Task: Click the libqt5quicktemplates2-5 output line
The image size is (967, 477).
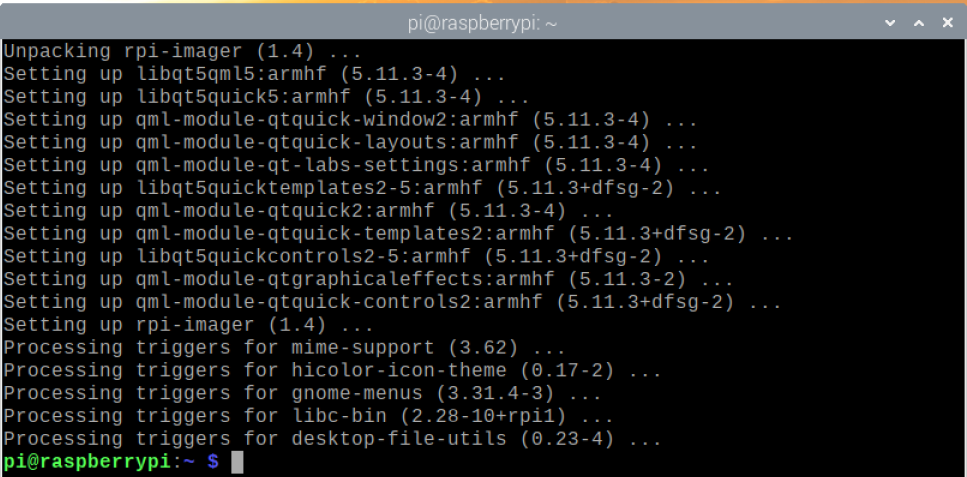Action: (362, 188)
